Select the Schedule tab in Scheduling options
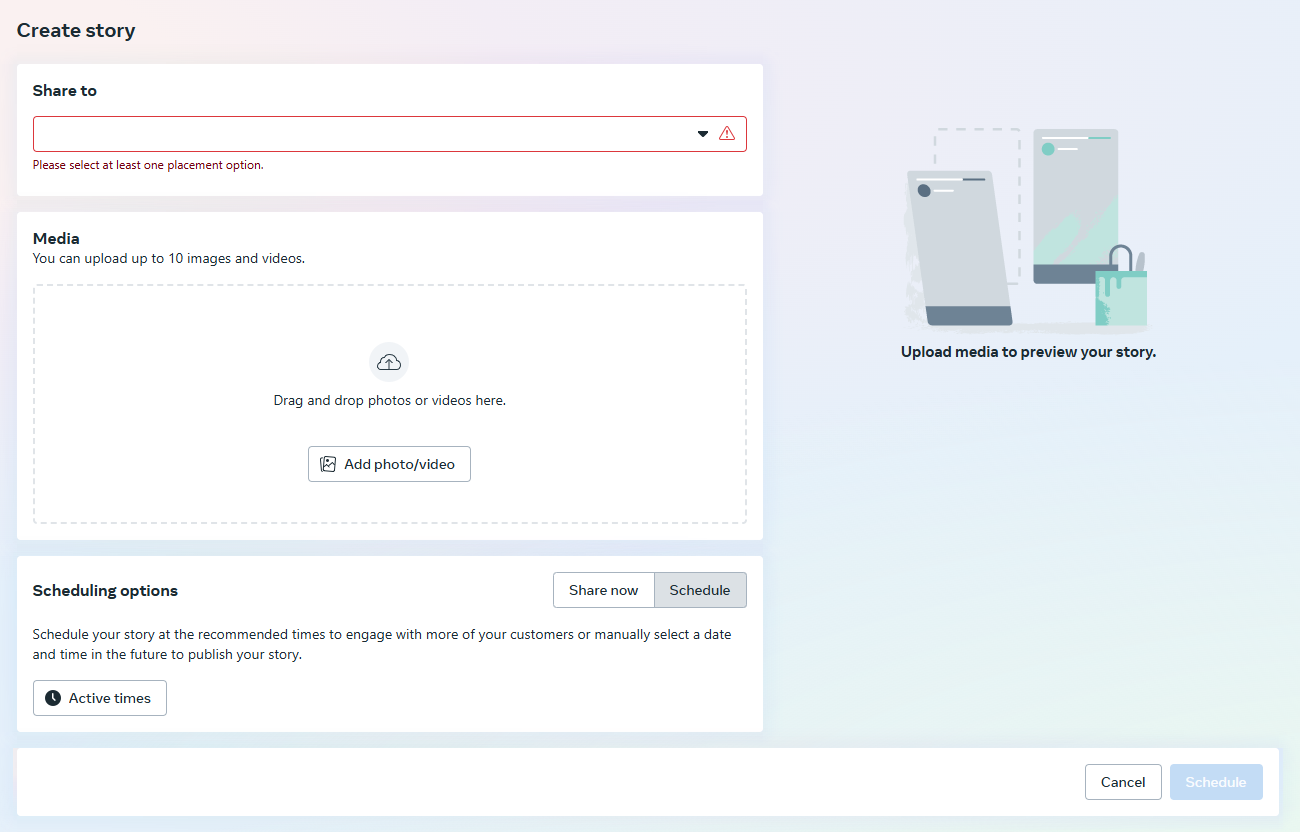Image resolution: width=1300 pixels, height=832 pixels. tap(700, 590)
